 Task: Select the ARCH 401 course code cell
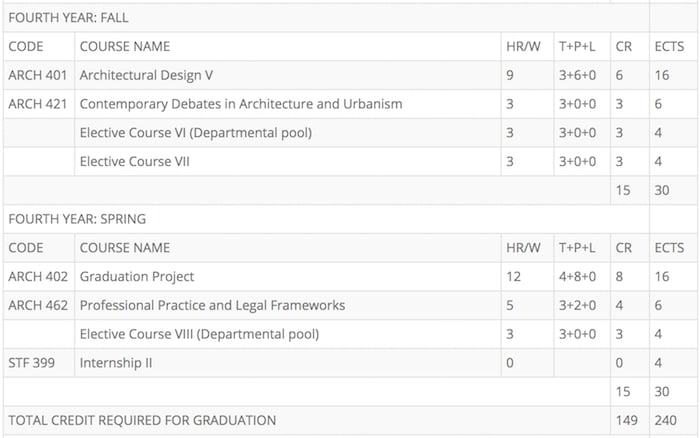(x=38, y=75)
